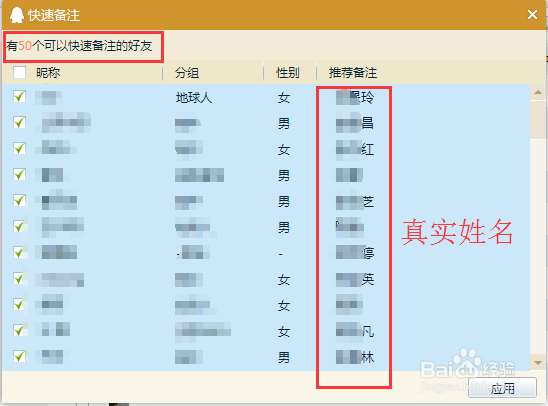Uncheck the row recommending name ending 艺

19,201
